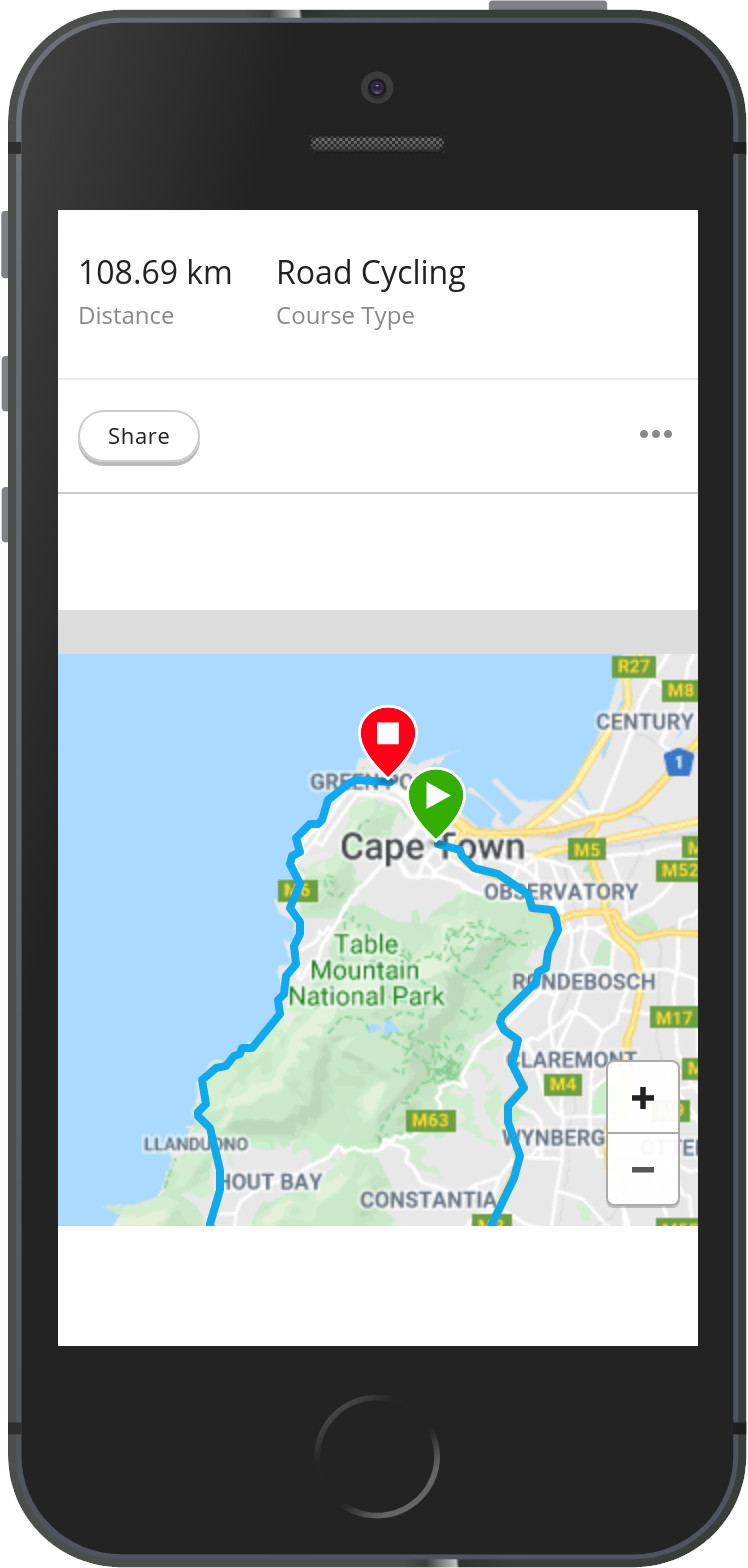Click the Cape Town city label
This screenshot has width=748, height=1568.
pyautogui.click(x=432, y=848)
